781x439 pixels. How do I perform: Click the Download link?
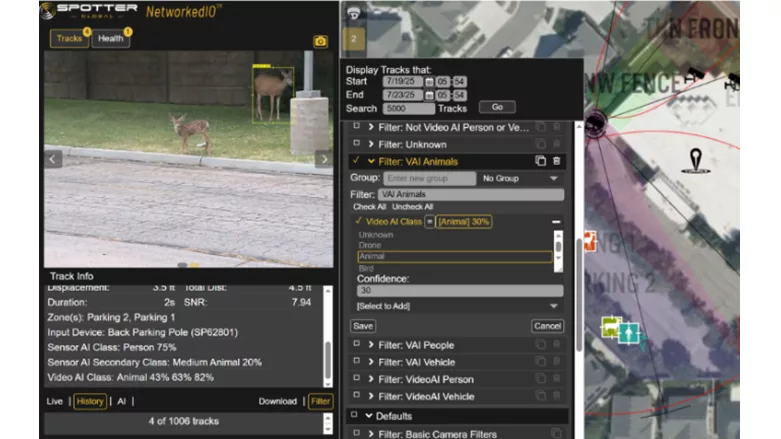[x=277, y=401]
